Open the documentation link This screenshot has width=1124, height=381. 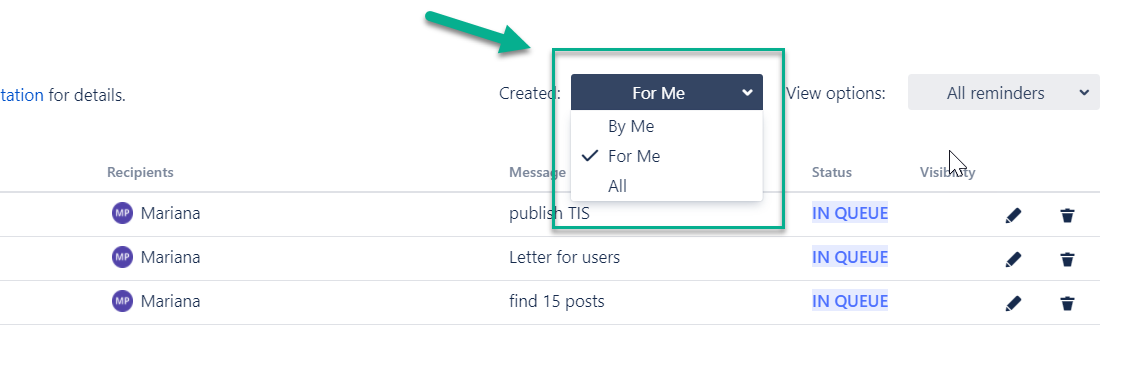click(22, 95)
